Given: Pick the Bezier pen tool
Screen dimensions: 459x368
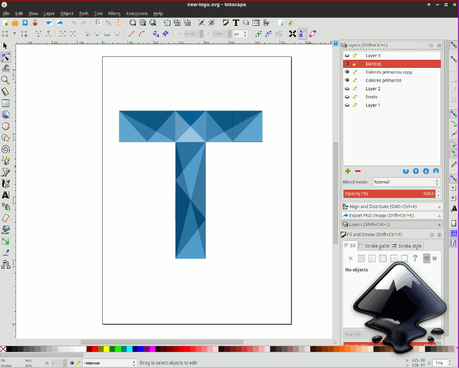Looking at the screenshot, I should (x=5, y=172).
